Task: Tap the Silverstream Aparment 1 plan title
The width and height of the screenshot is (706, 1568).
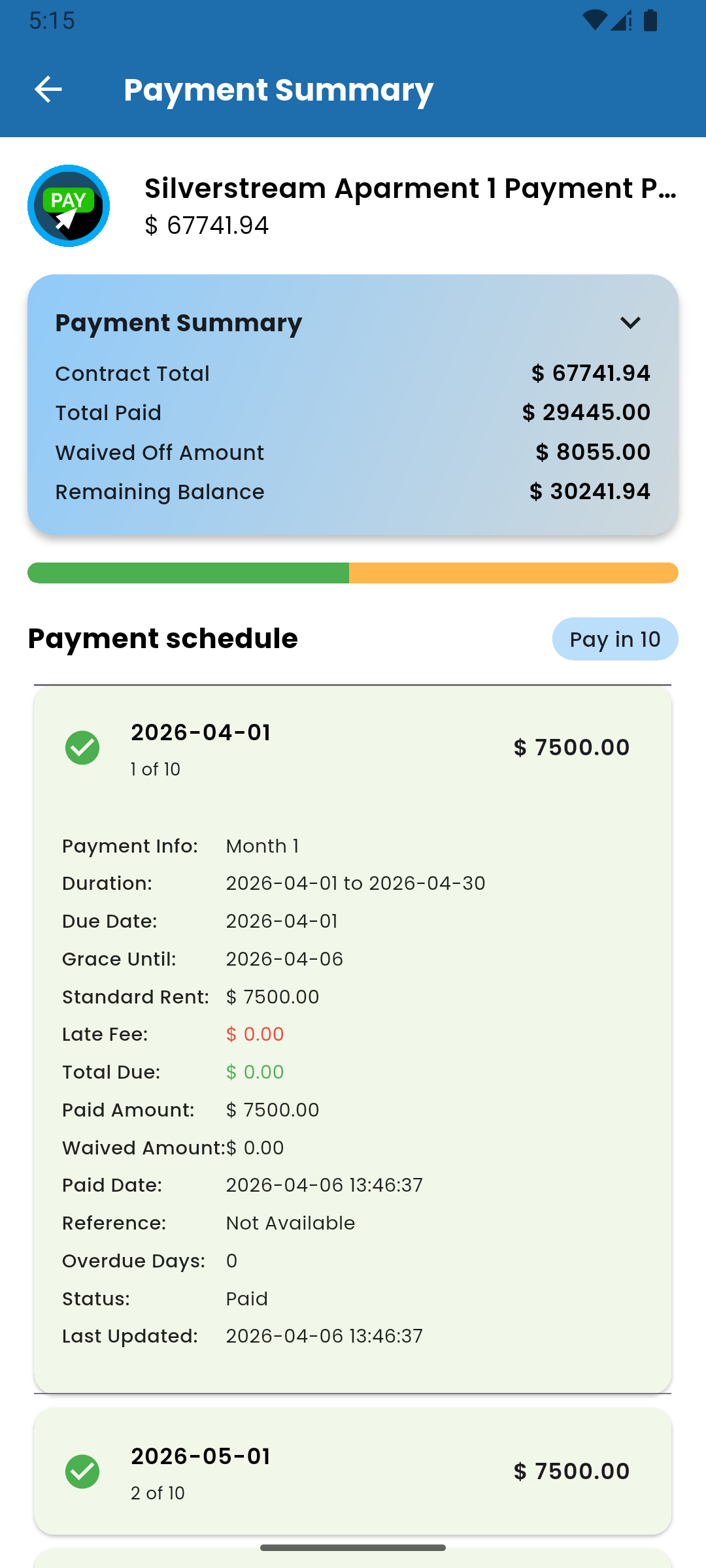Action: [410, 188]
